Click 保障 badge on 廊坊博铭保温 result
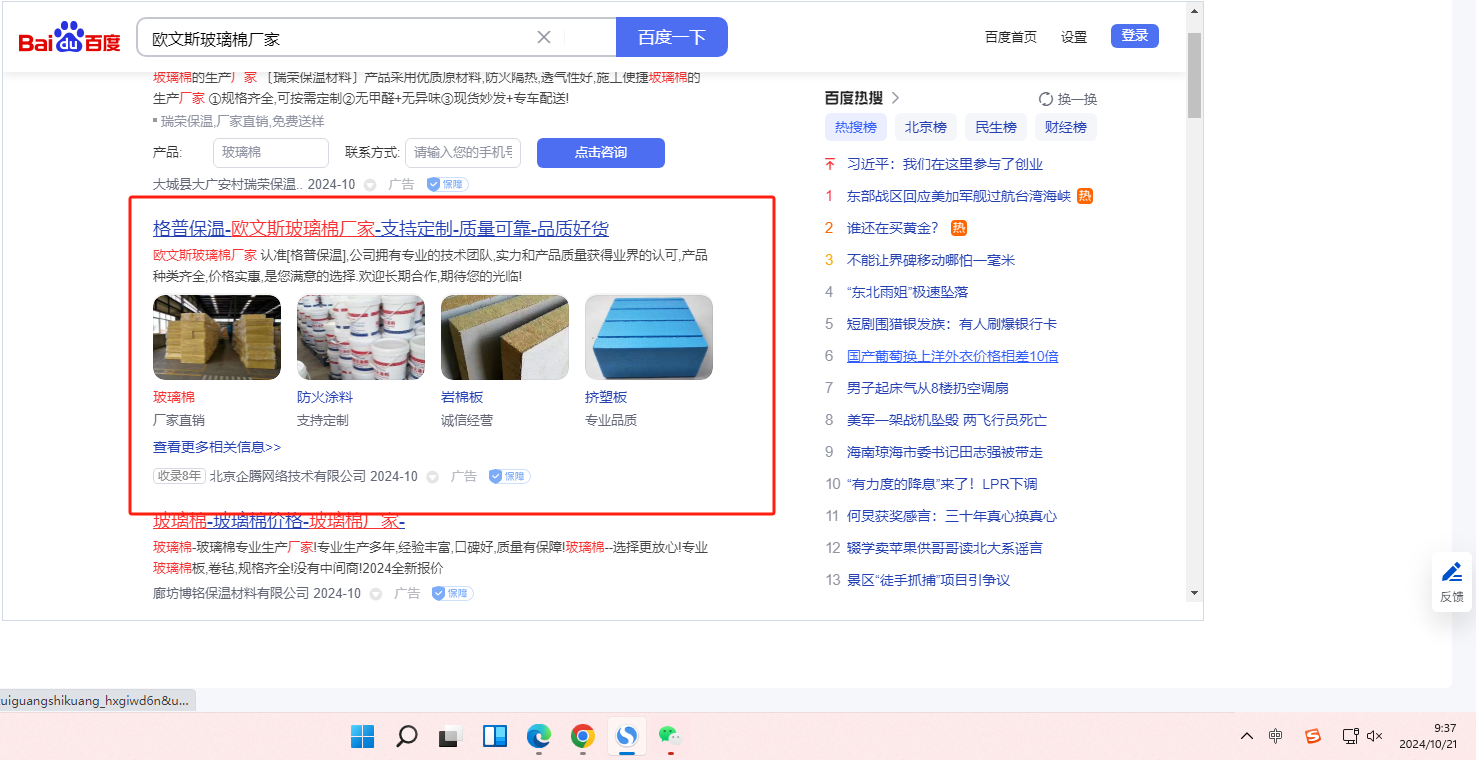The width and height of the screenshot is (1476, 760). [453, 594]
